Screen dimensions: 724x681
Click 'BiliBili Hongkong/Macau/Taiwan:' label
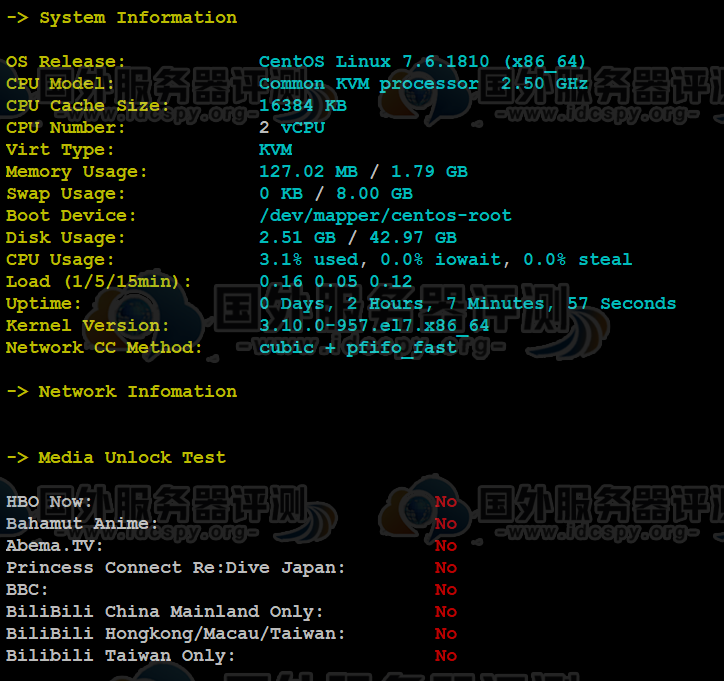point(176,634)
